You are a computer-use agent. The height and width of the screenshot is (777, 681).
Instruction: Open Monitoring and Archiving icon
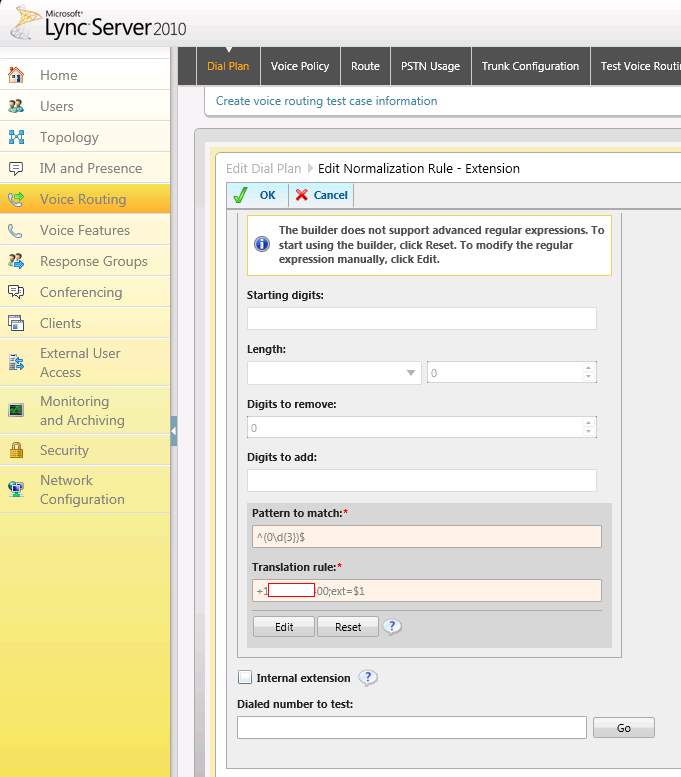tap(16, 410)
